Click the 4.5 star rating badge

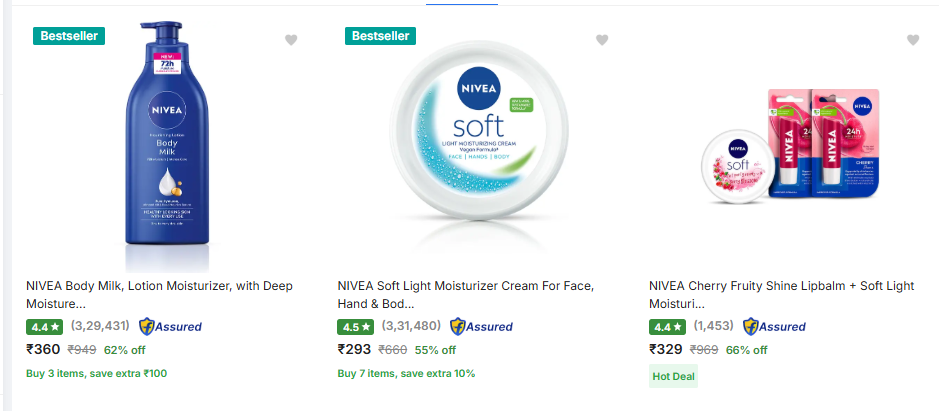[x=356, y=326]
